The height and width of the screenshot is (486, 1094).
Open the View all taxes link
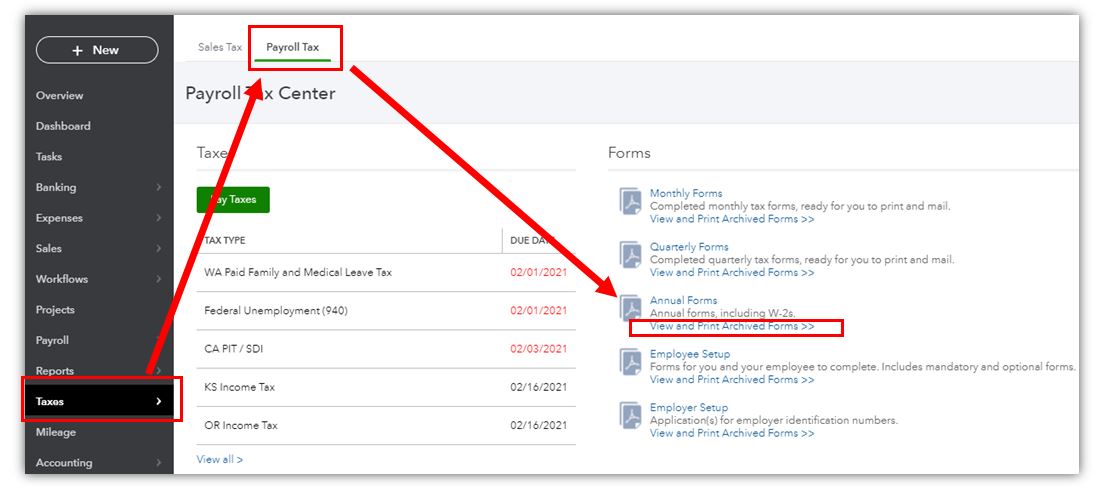point(219,460)
